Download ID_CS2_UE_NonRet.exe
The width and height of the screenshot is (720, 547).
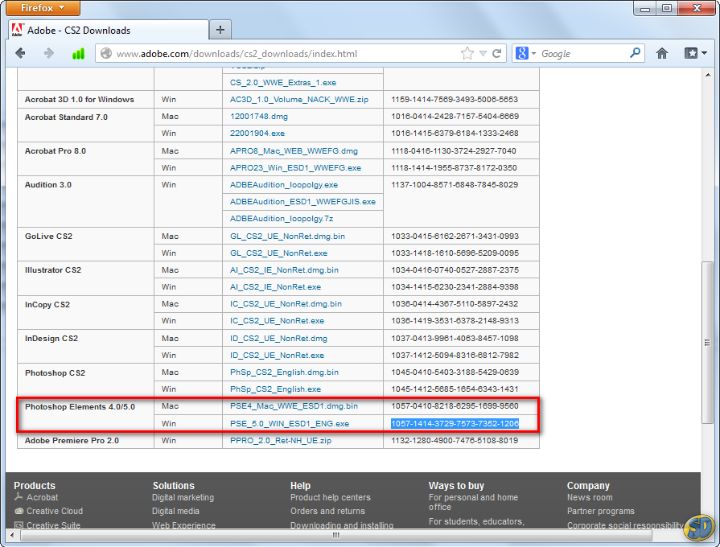(x=277, y=355)
